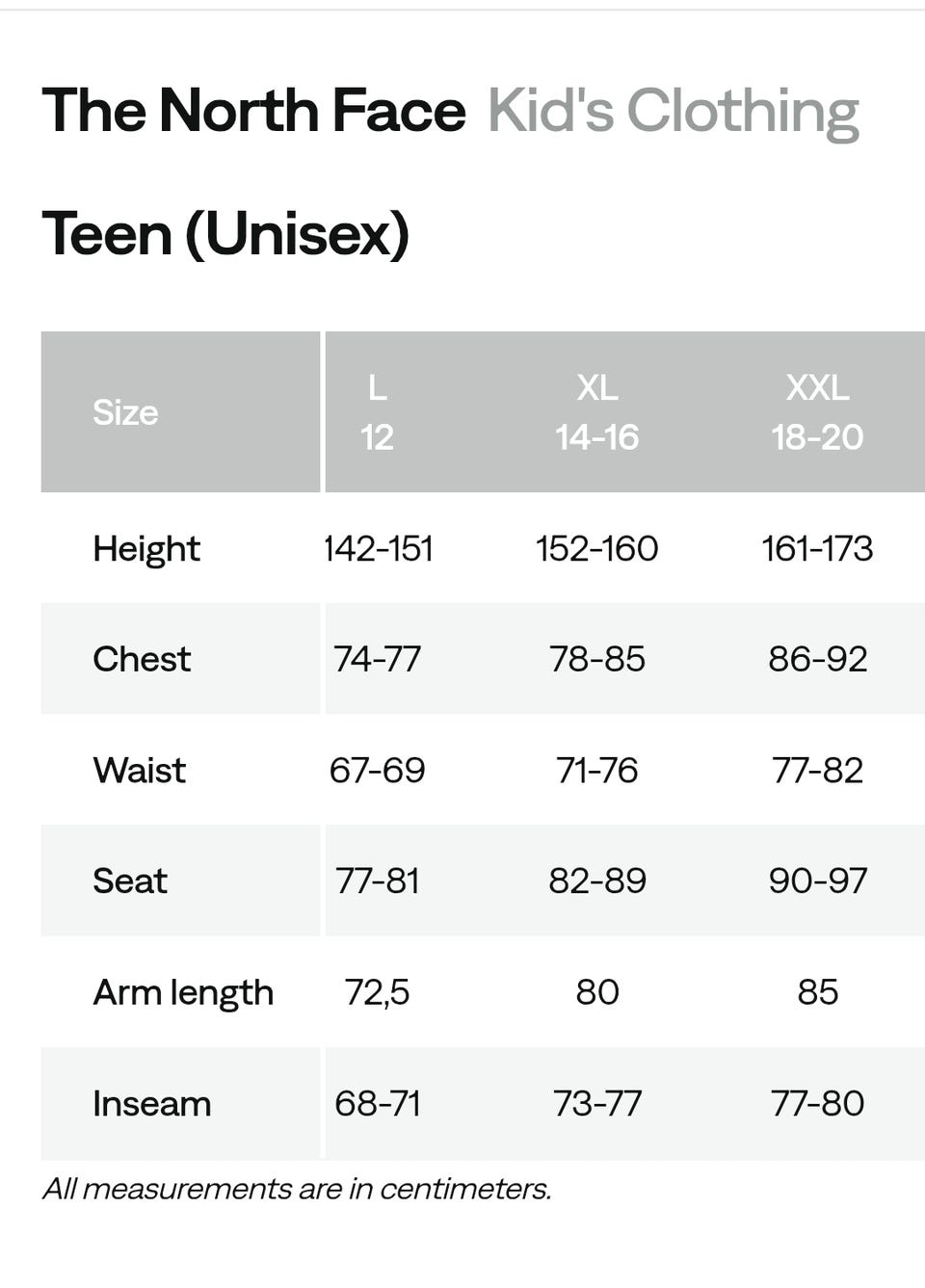Select the XXL 18-20 size column header
This screenshot has height=1288, width=925.
tap(817, 412)
